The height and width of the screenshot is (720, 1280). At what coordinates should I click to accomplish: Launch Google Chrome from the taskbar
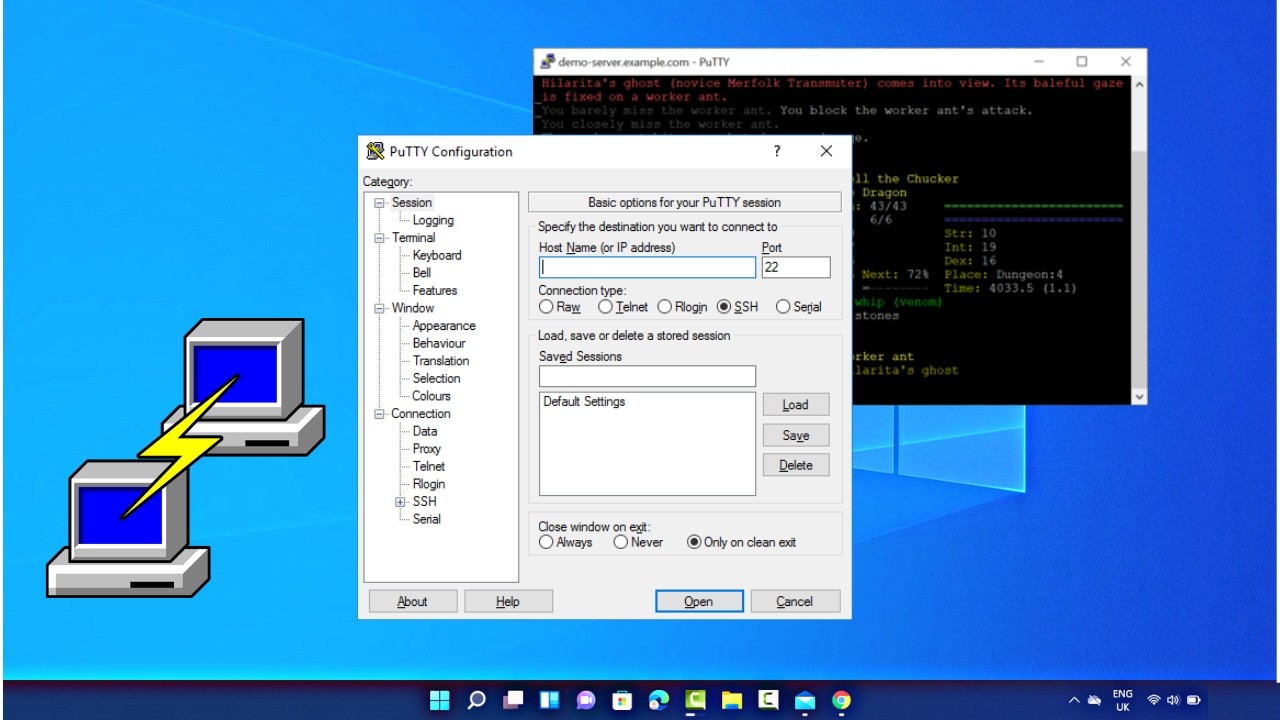coord(842,701)
